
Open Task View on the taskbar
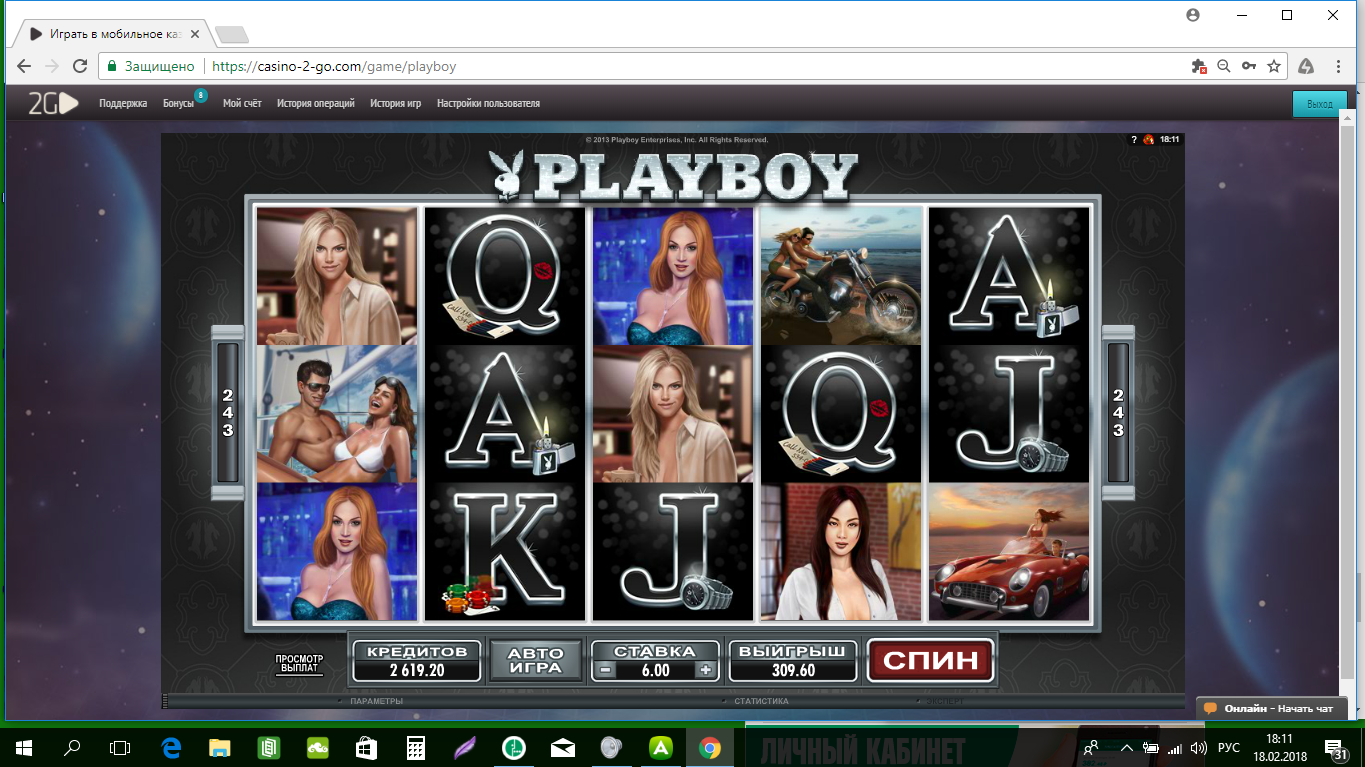[120, 747]
